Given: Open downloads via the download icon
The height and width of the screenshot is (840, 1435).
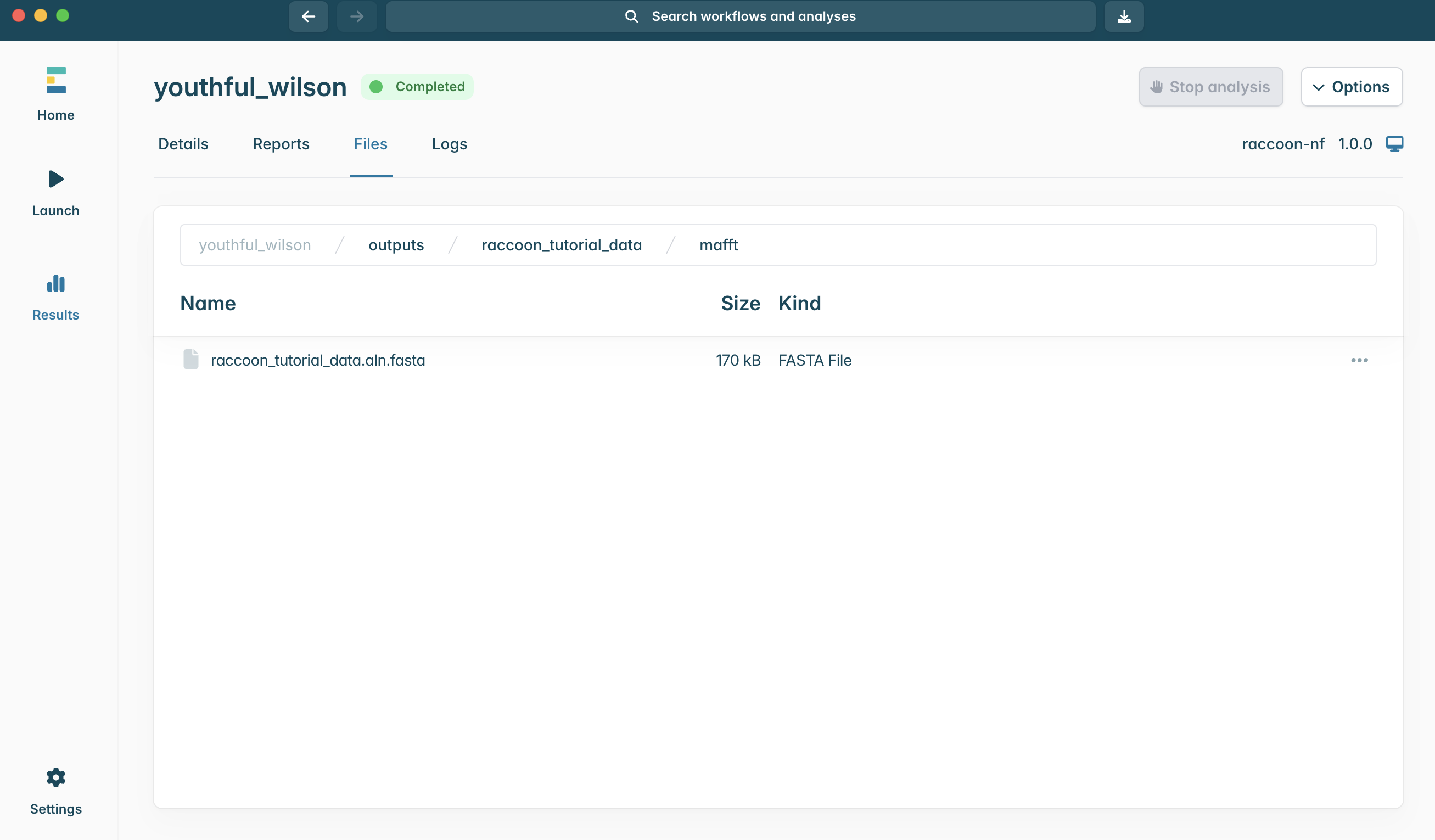Looking at the screenshot, I should click(1124, 16).
